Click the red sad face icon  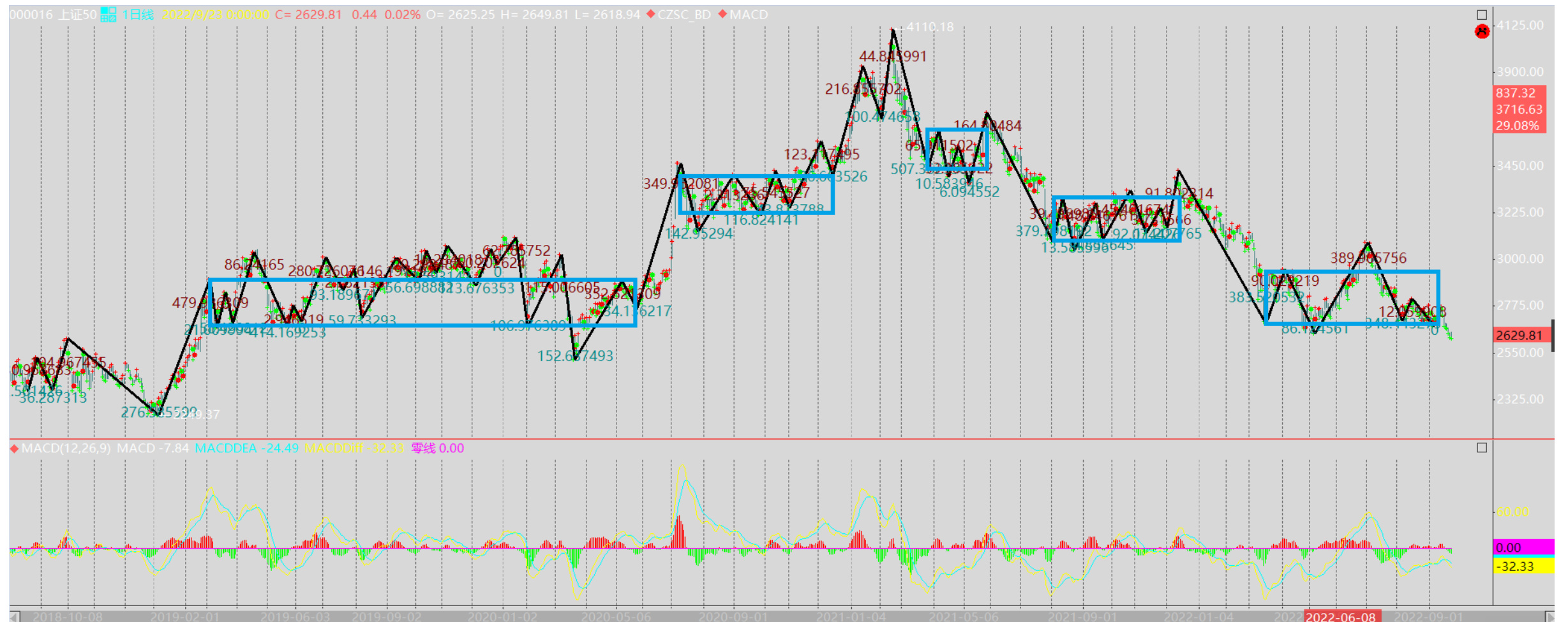(1482, 31)
